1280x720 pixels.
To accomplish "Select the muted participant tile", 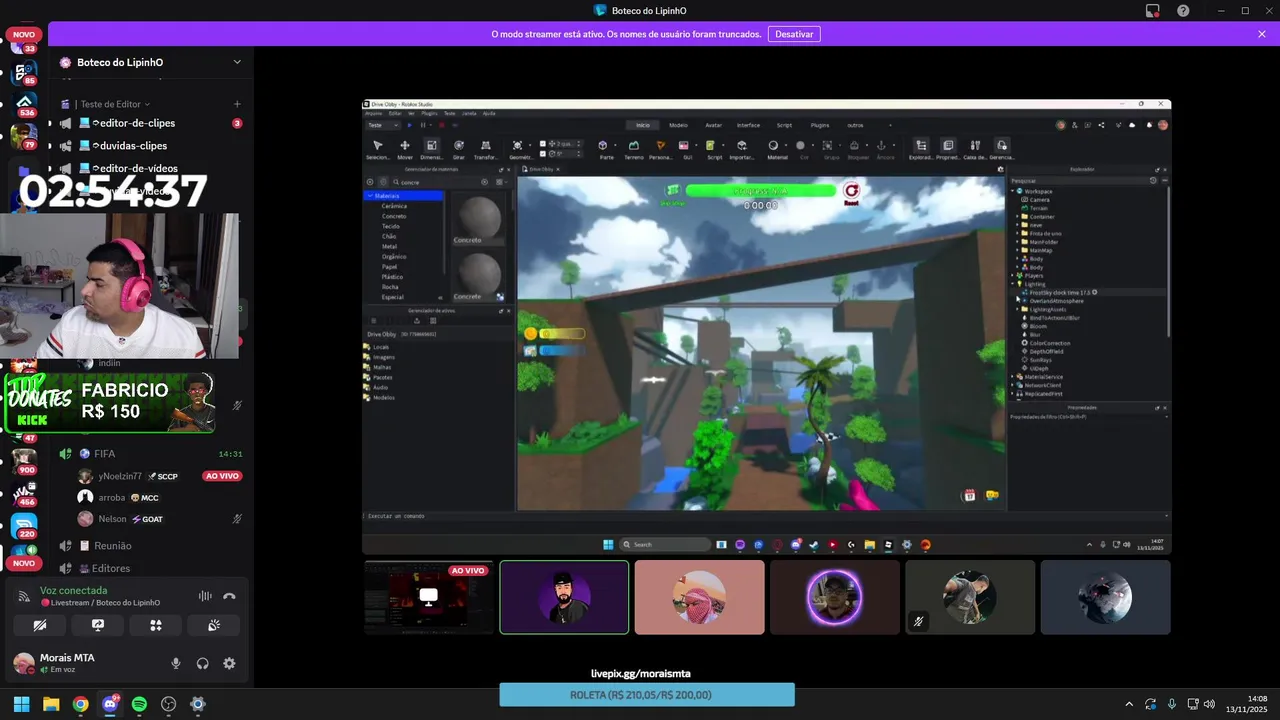I will pyautogui.click(x=970, y=597).
